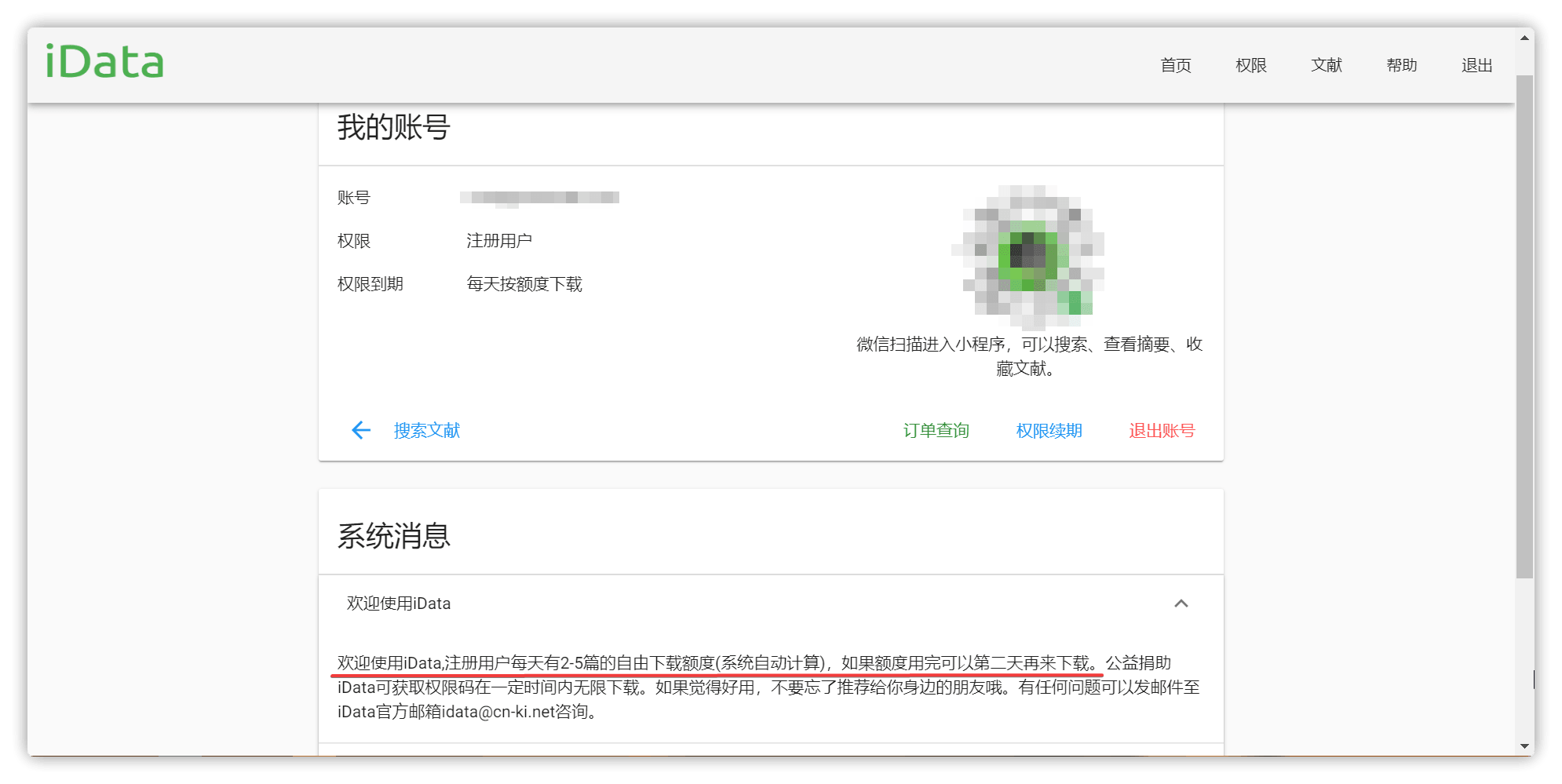Viewport: 1562px width, 784px height.
Task: Open the 权限 navigation item
Action: point(1250,65)
